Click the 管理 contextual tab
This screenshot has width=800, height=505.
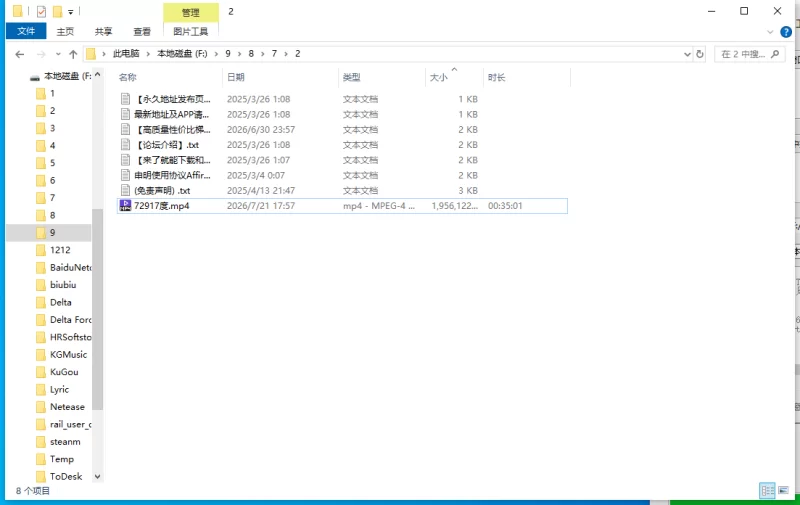coord(191,12)
